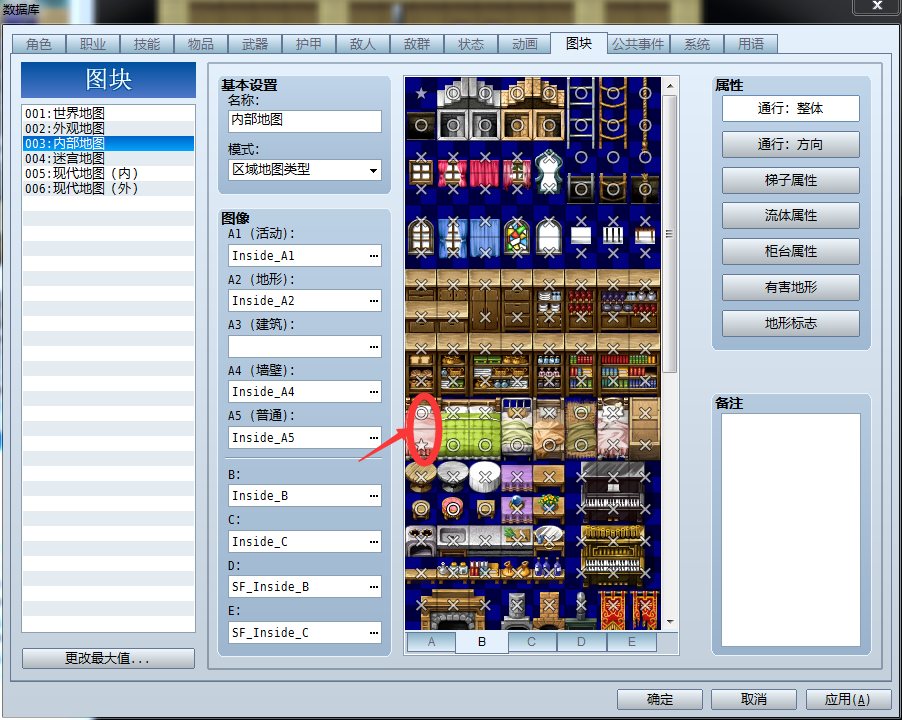902x720 pixels.
Task: Toggle passability of small square window tile
Action: (421, 173)
